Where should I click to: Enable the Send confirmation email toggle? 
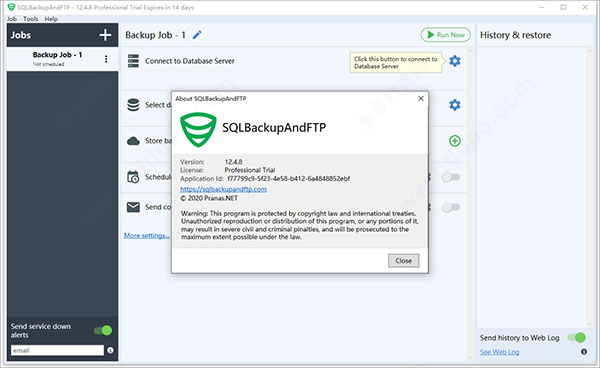(451, 207)
